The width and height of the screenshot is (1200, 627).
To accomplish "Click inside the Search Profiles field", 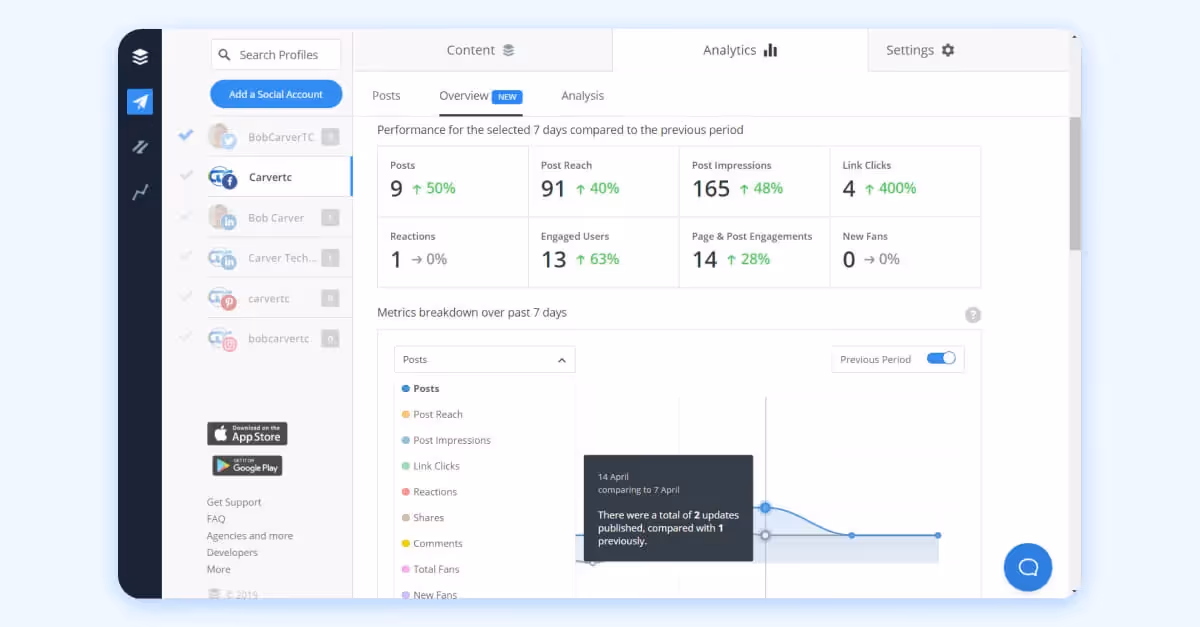I will point(280,54).
